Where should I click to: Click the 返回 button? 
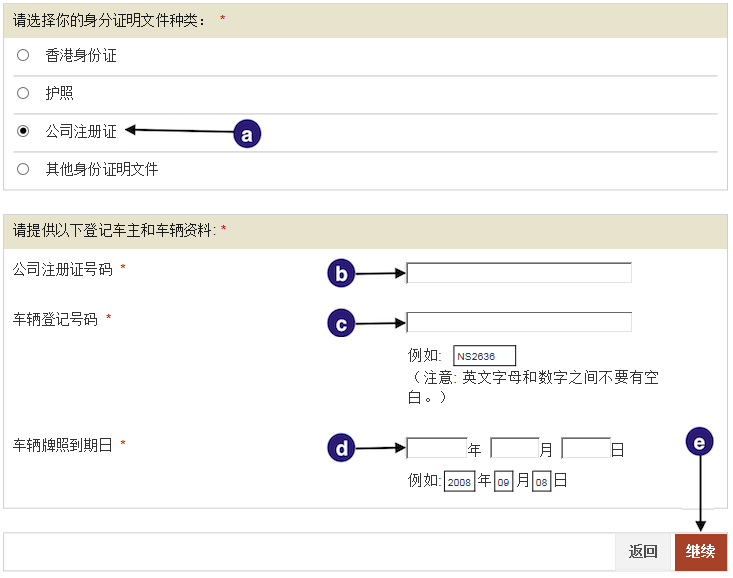[x=643, y=552]
